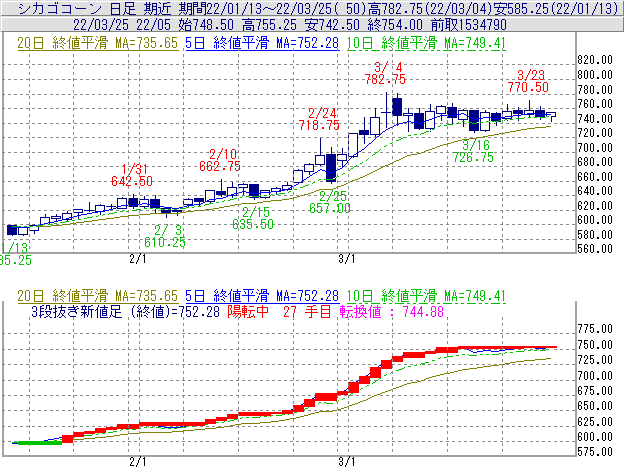
Task: Select the lower chart 10日 MA=749.41 legend
Action: tap(426, 296)
